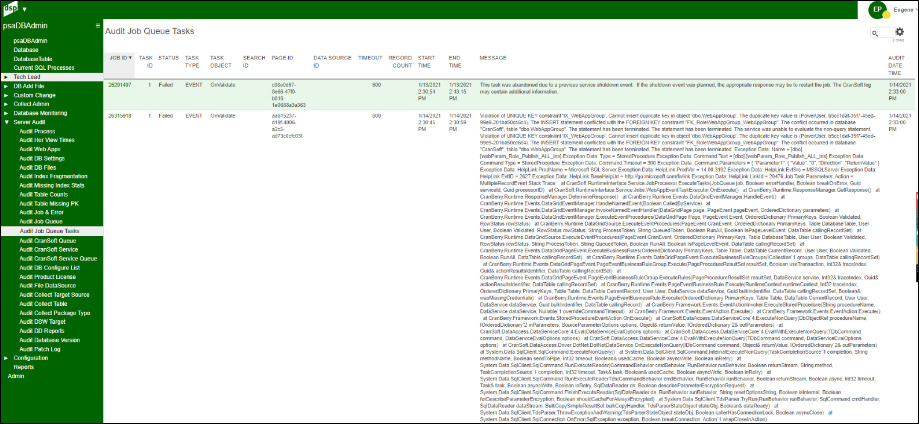Open the Audit Collect Table sidebar entry
919x424 pixels.
[x=43, y=304]
